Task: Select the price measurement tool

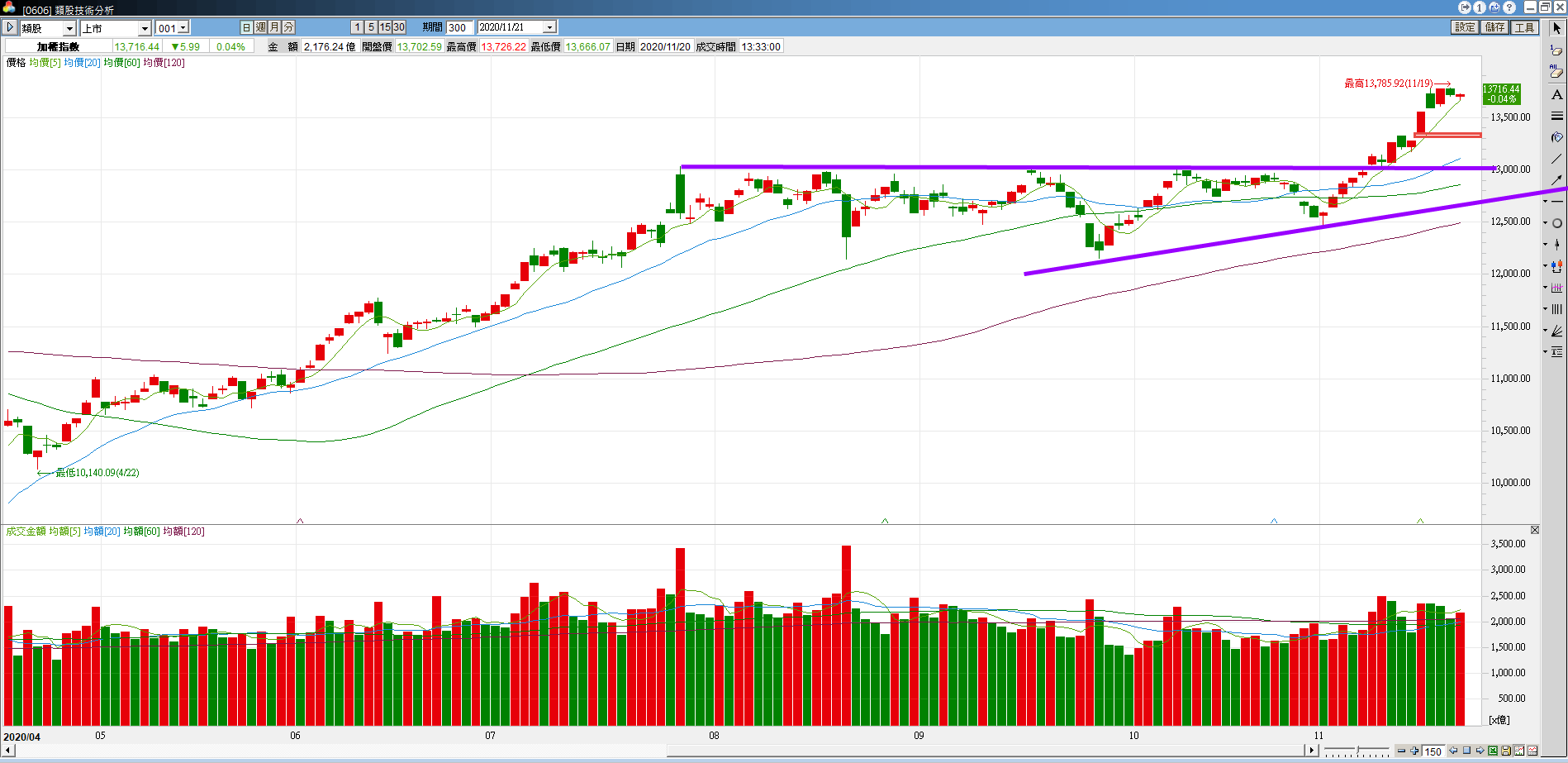Action: 1557,266
